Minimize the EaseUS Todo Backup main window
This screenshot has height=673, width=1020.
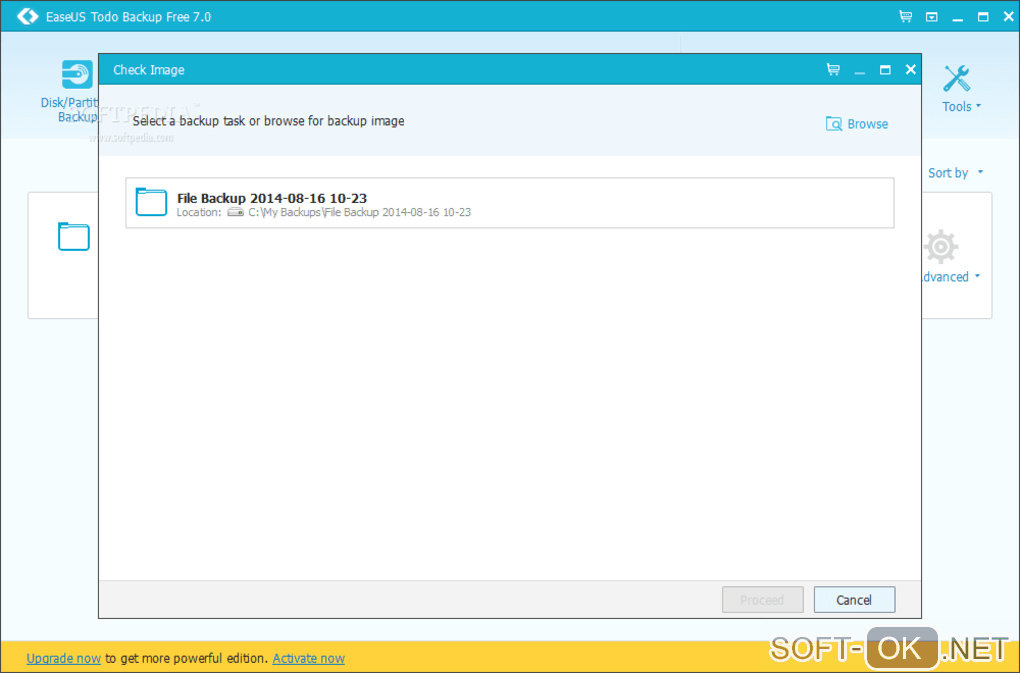pyautogui.click(x=958, y=18)
